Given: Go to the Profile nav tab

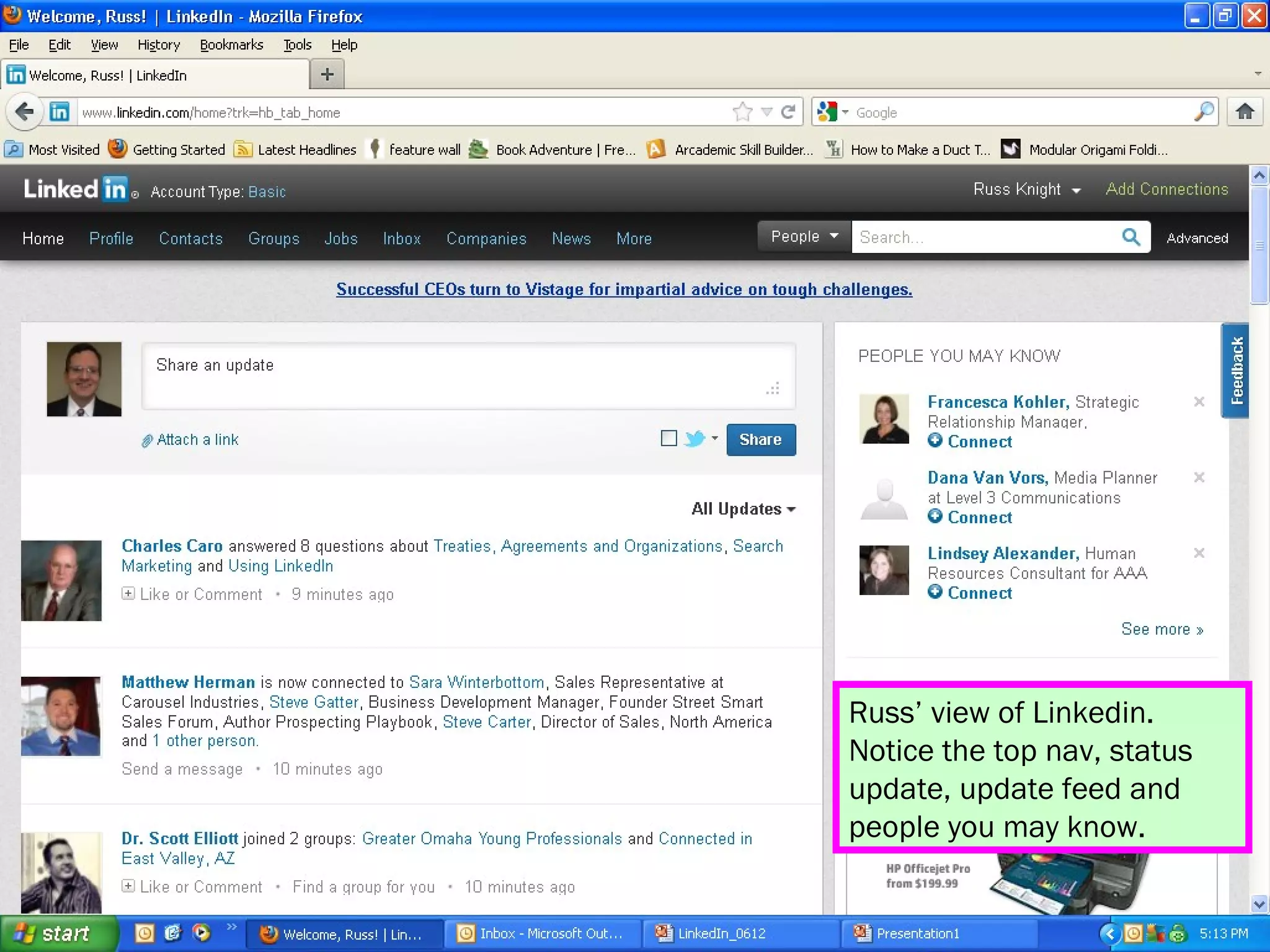Looking at the screenshot, I should pos(111,238).
